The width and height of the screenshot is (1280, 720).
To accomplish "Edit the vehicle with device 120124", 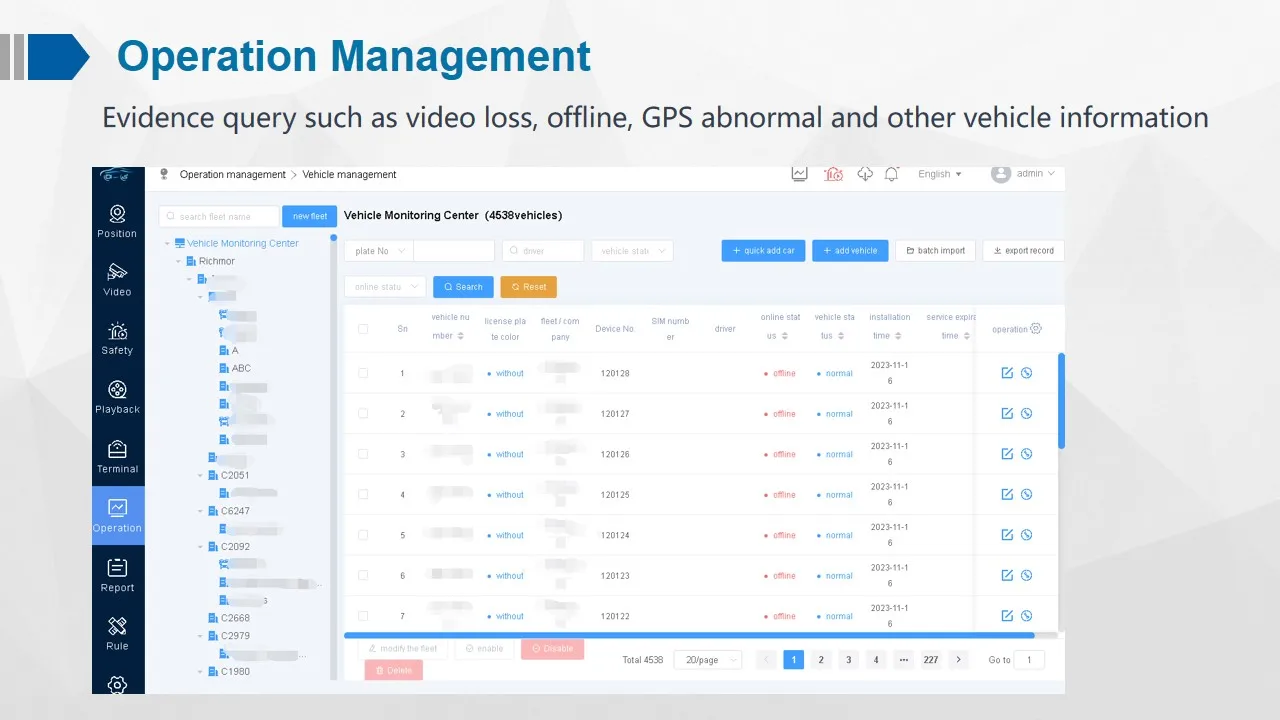I will 1007,535.
